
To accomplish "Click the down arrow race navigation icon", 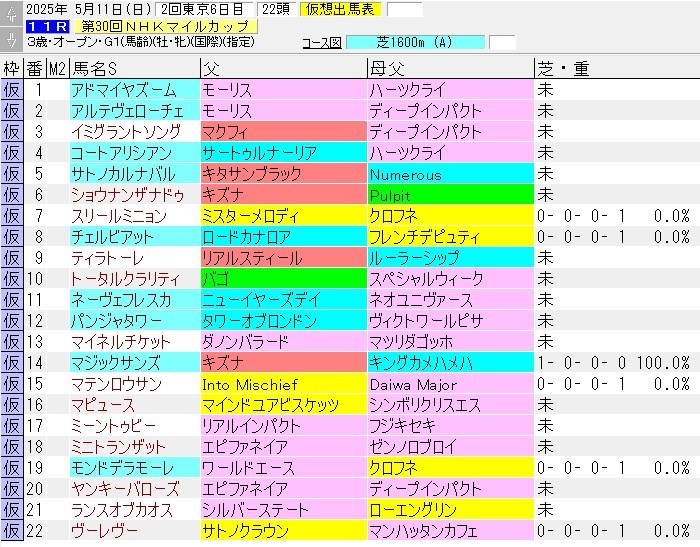I will (12, 40).
